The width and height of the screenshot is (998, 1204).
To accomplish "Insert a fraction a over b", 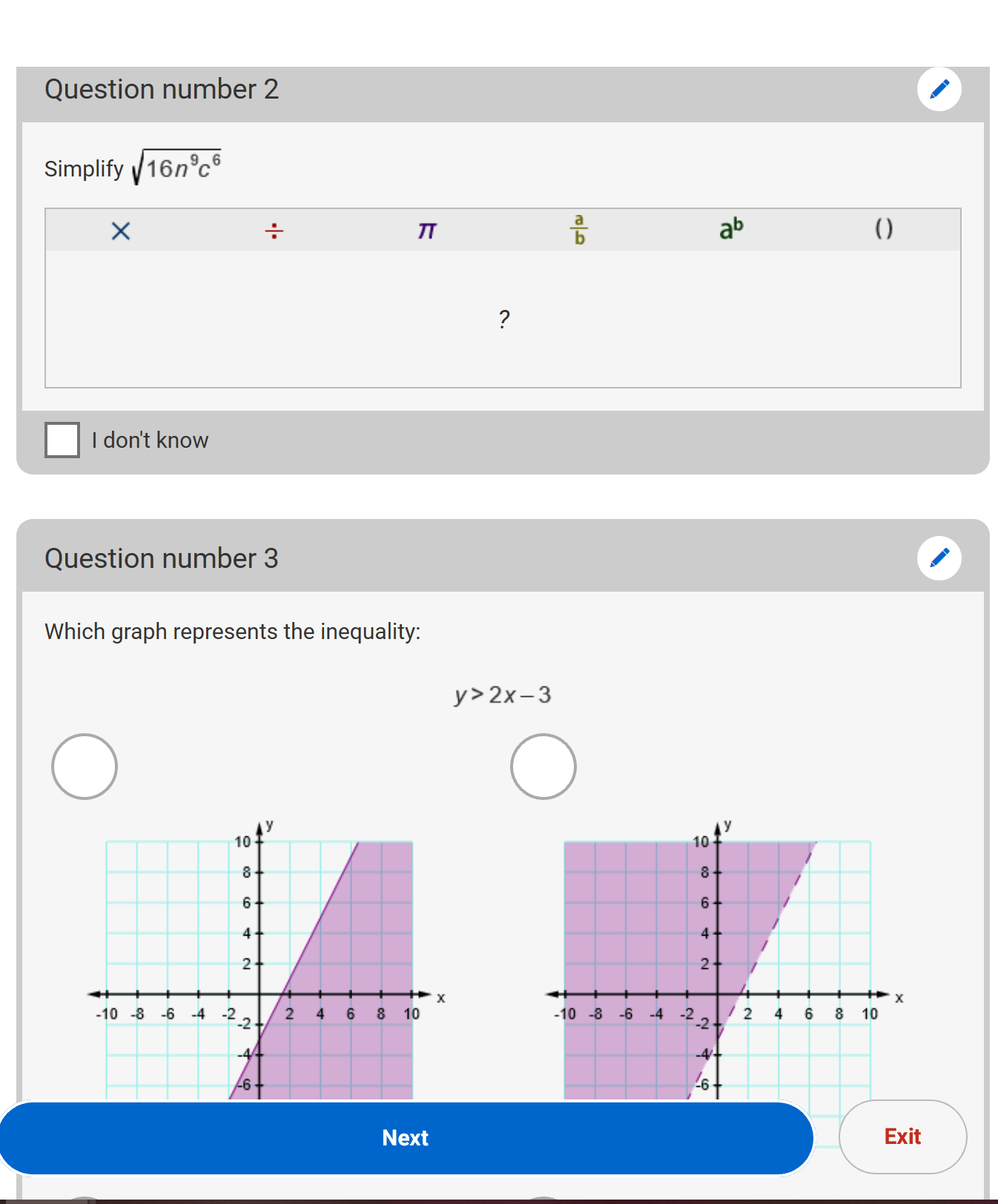I will [579, 230].
